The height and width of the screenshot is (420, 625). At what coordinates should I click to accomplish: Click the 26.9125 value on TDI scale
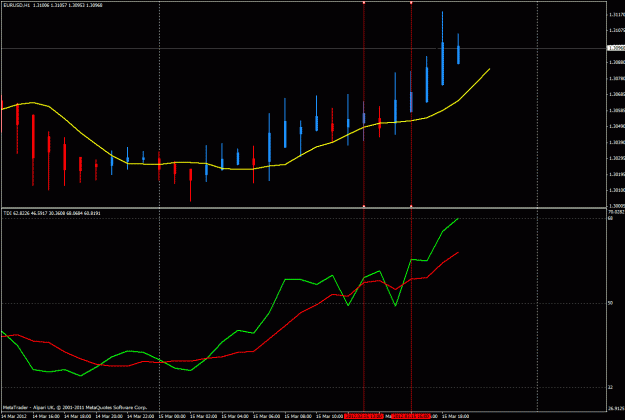point(616,408)
